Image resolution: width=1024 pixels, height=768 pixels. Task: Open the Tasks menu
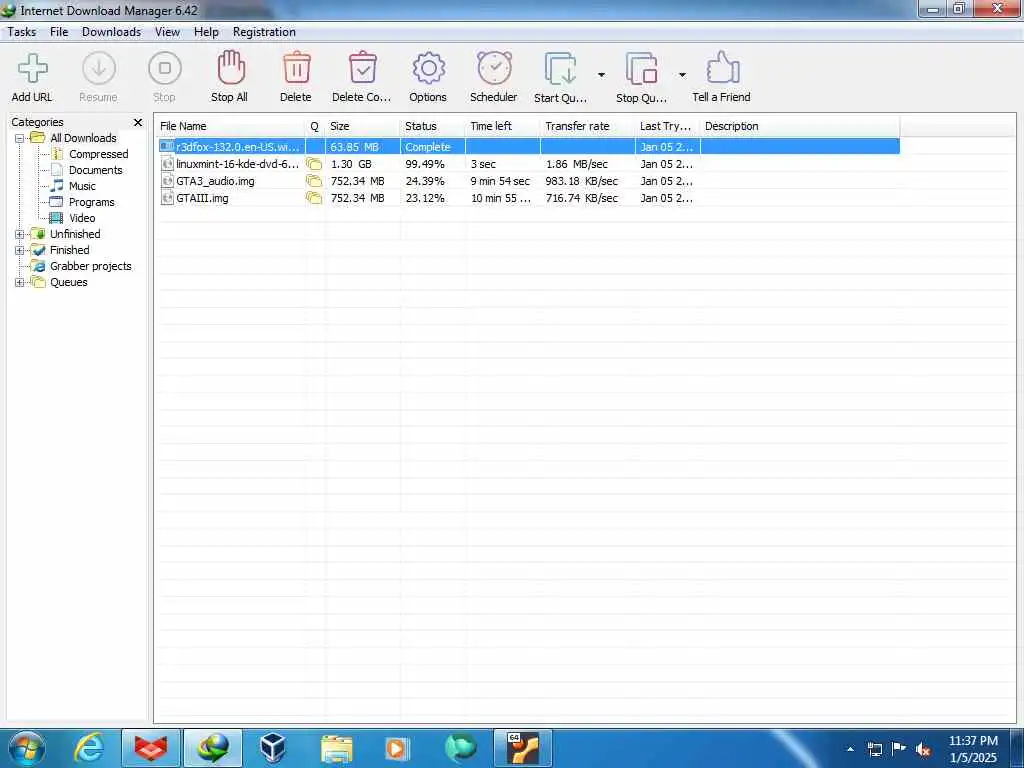(x=22, y=32)
